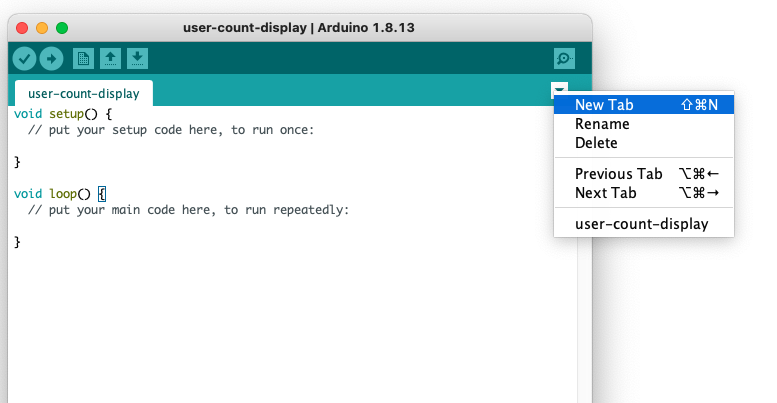Go to Previous Tab via menu

pos(618,174)
